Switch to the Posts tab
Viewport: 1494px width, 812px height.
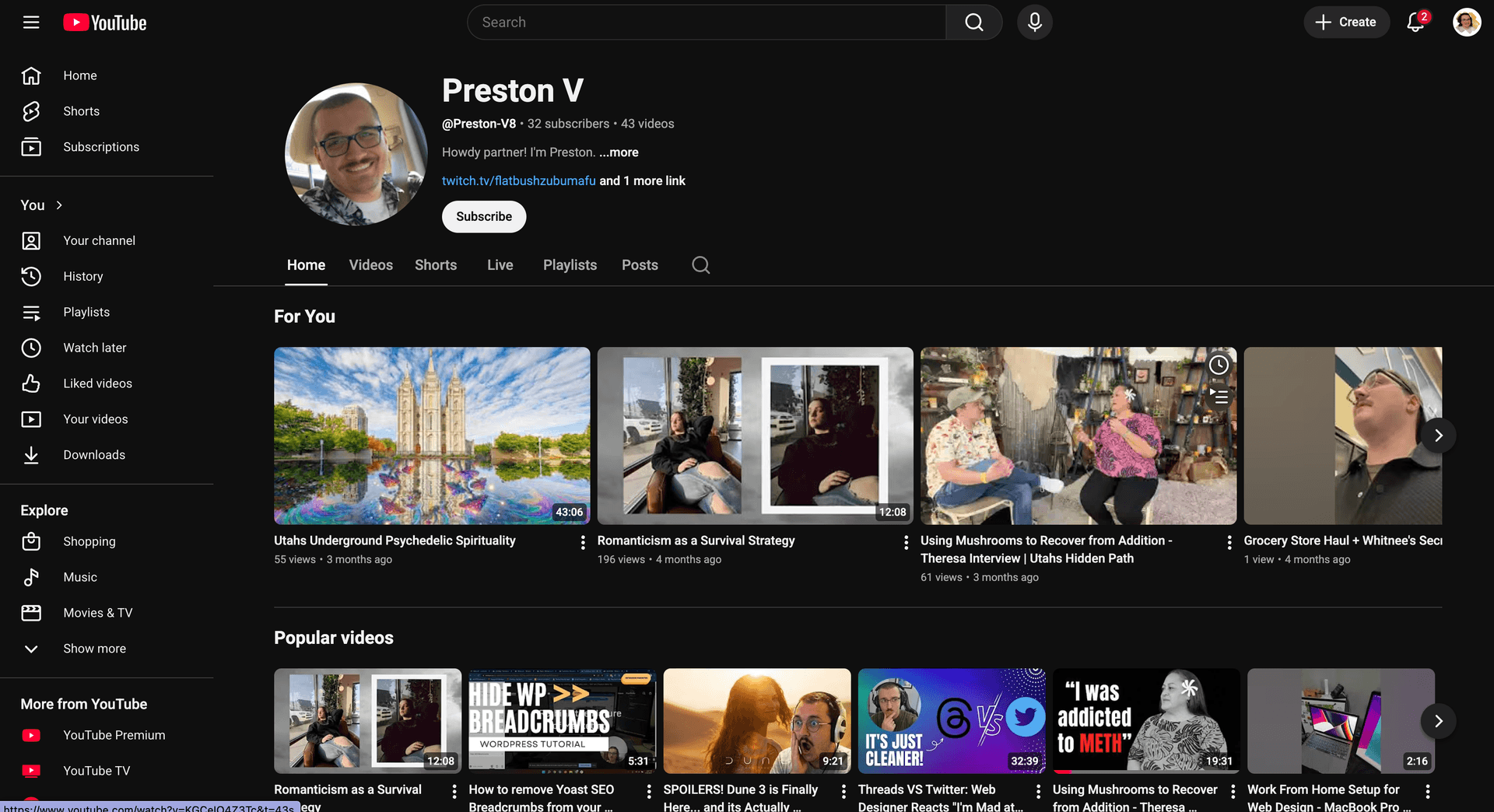(x=640, y=265)
